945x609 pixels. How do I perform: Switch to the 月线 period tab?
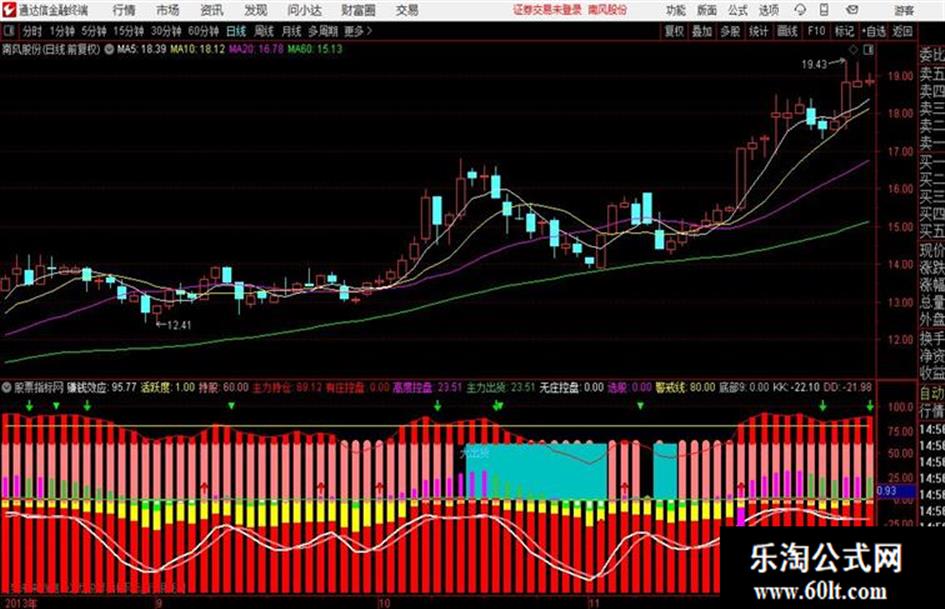[x=292, y=31]
